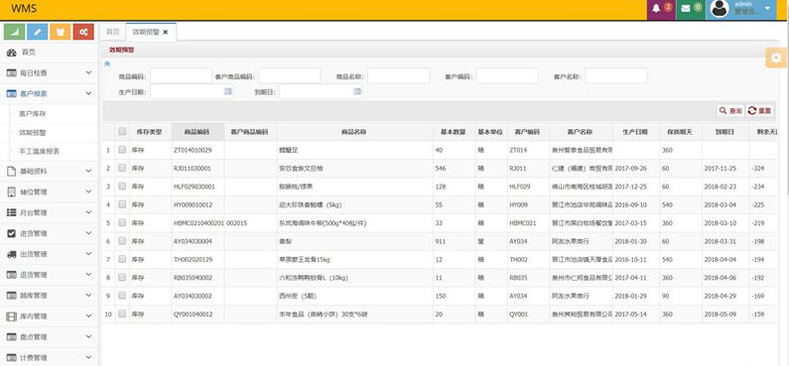789x366 pixels.
Task: Click the 退货管理 sidebar icon
Action: click(x=11, y=275)
